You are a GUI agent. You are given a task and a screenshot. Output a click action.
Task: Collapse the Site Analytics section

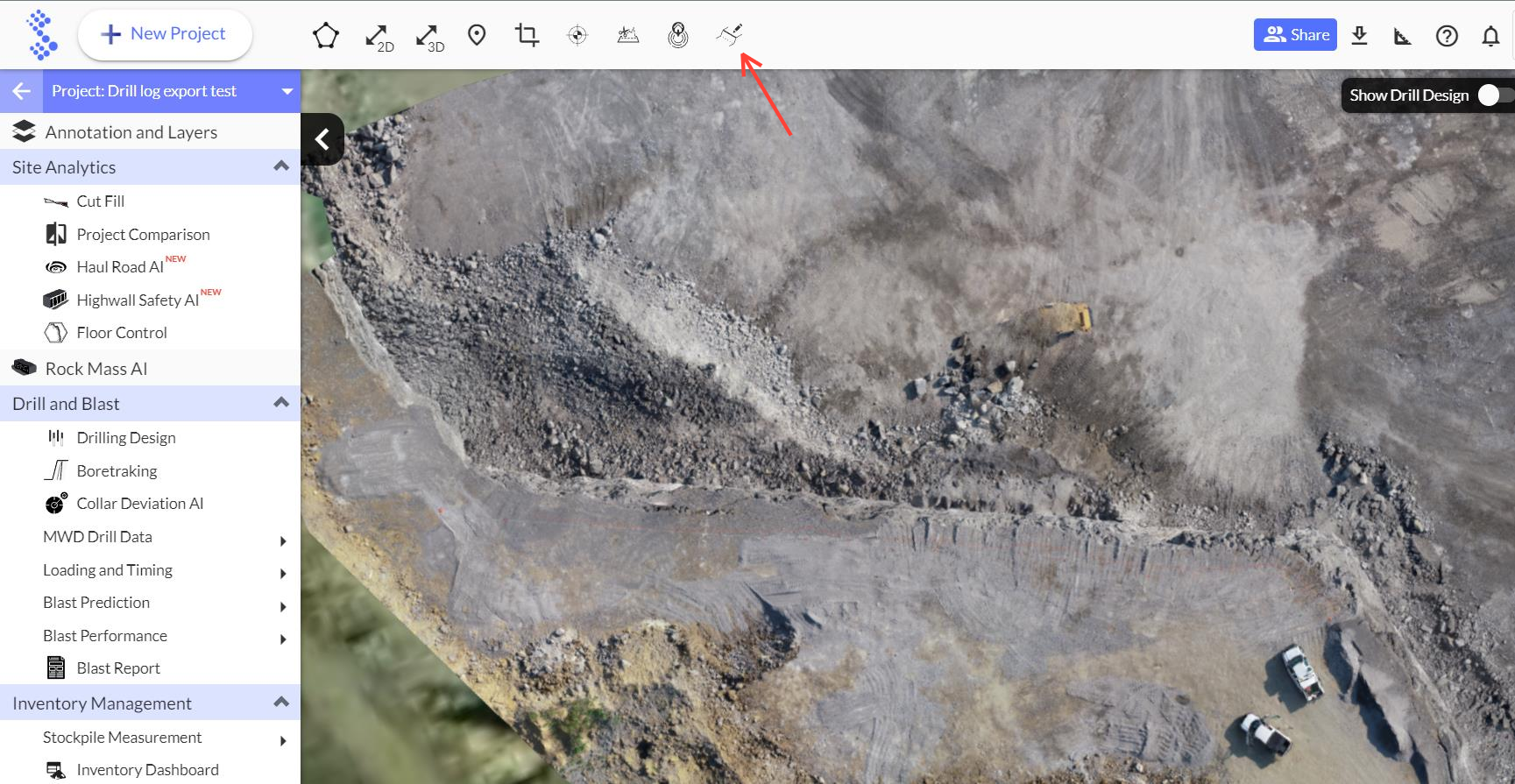pyautogui.click(x=281, y=166)
